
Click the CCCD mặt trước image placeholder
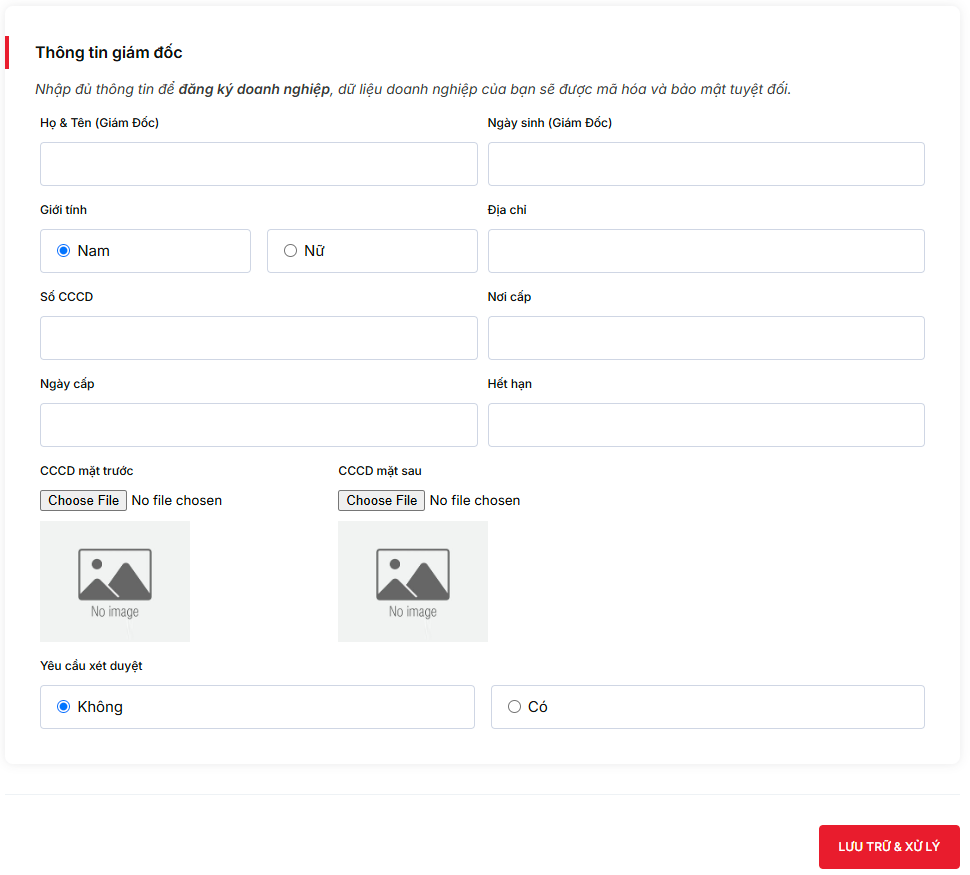pyautogui.click(x=115, y=581)
